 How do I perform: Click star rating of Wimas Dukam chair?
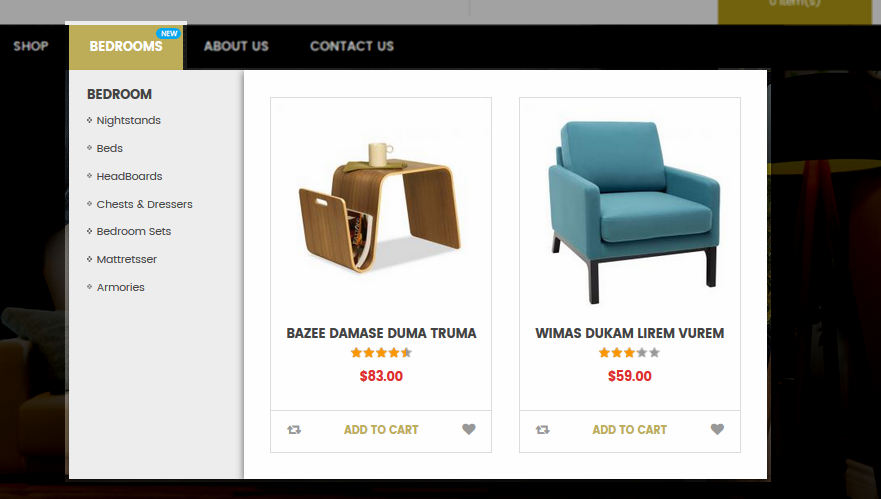[x=629, y=353]
